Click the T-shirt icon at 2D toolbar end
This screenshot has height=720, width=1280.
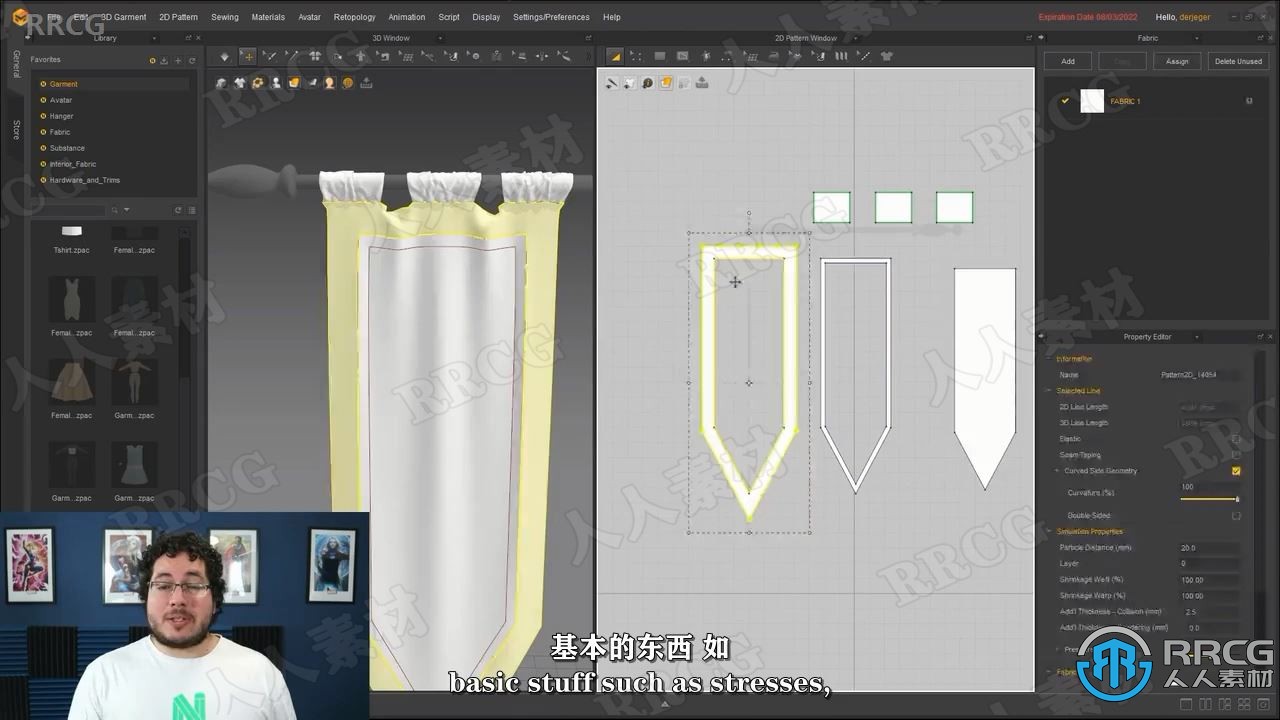point(887,57)
